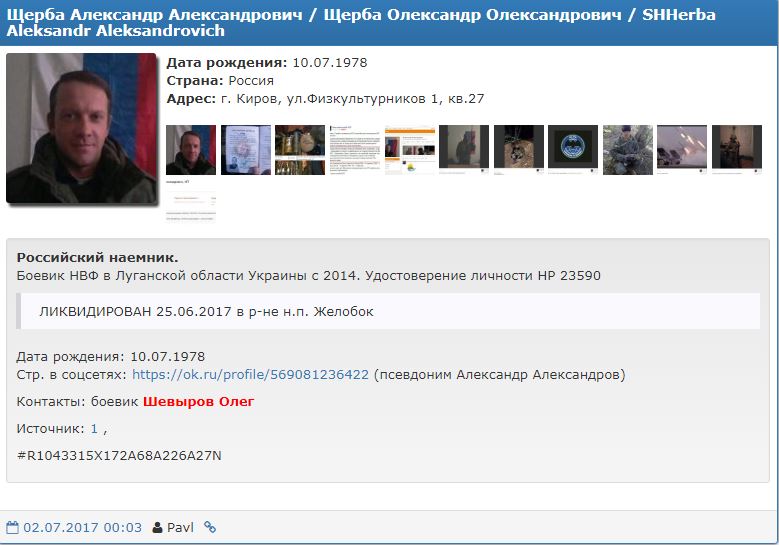Image resolution: width=779 pixels, height=545 pixels.
Task: Open the text document screenshot thumbnail
Action: (x=355, y=150)
